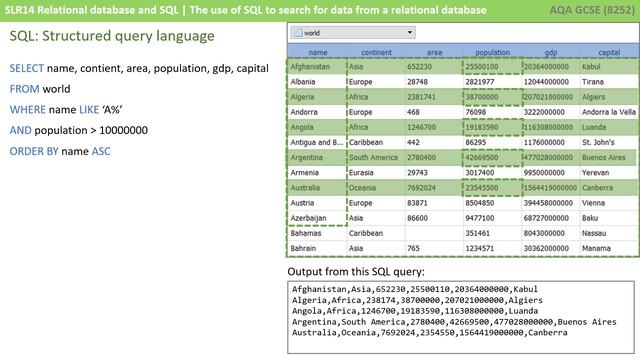Viewport: 640px width, 360px height.
Task: Click the Antigua and B... name cell
Action: click(318, 142)
